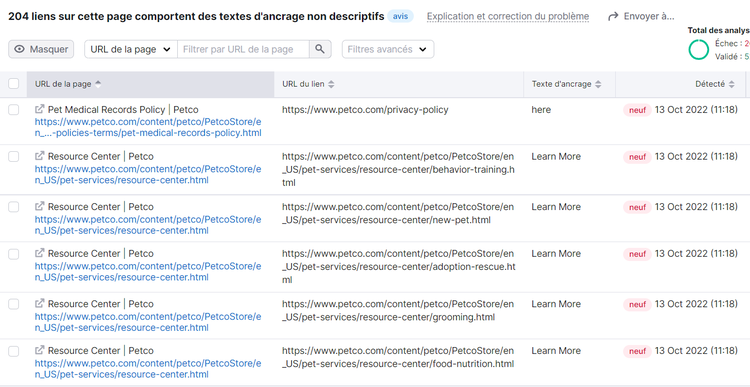Open resource-center.html link in adoption-rescue row

148,271
